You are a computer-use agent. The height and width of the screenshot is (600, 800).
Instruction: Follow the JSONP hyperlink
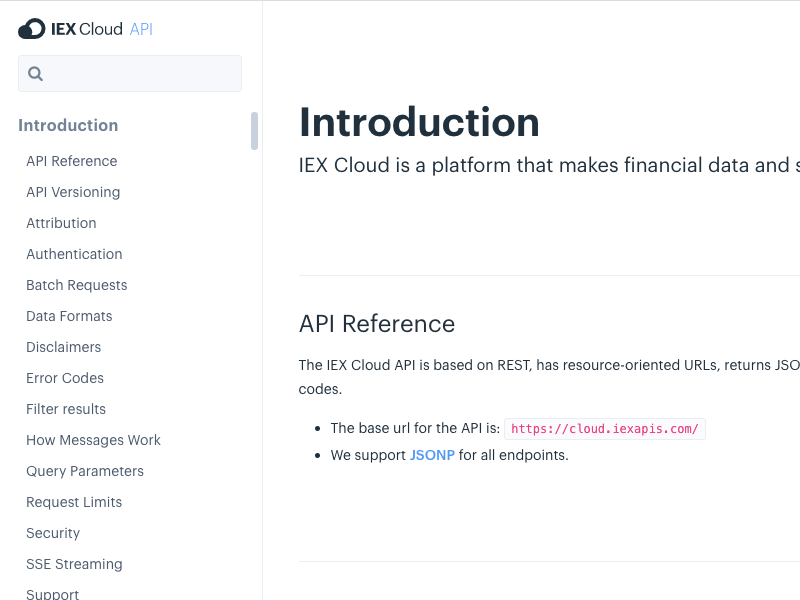tap(432, 455)
